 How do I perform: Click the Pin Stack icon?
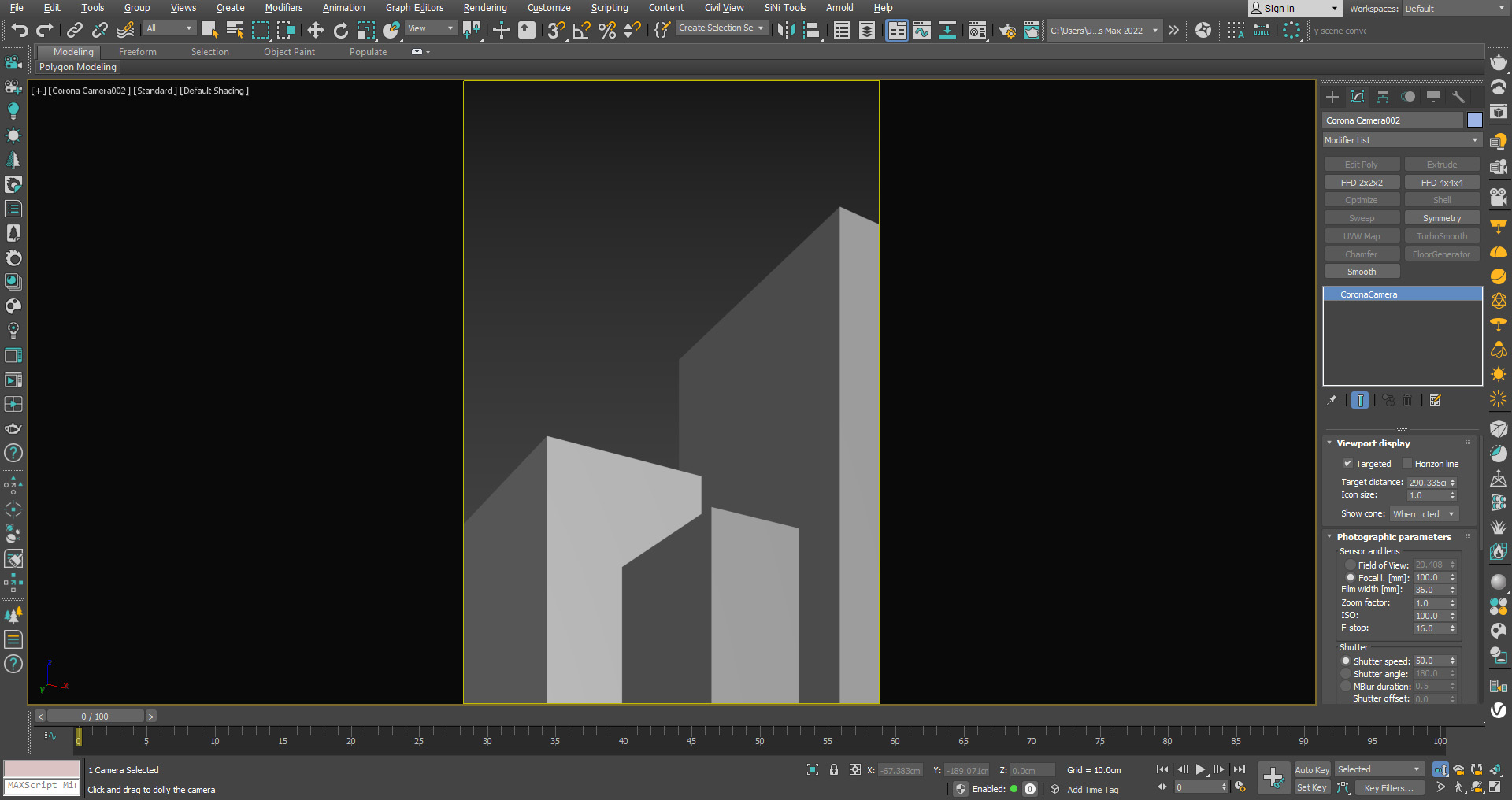pyautogui.click(x=1332, y=400)
